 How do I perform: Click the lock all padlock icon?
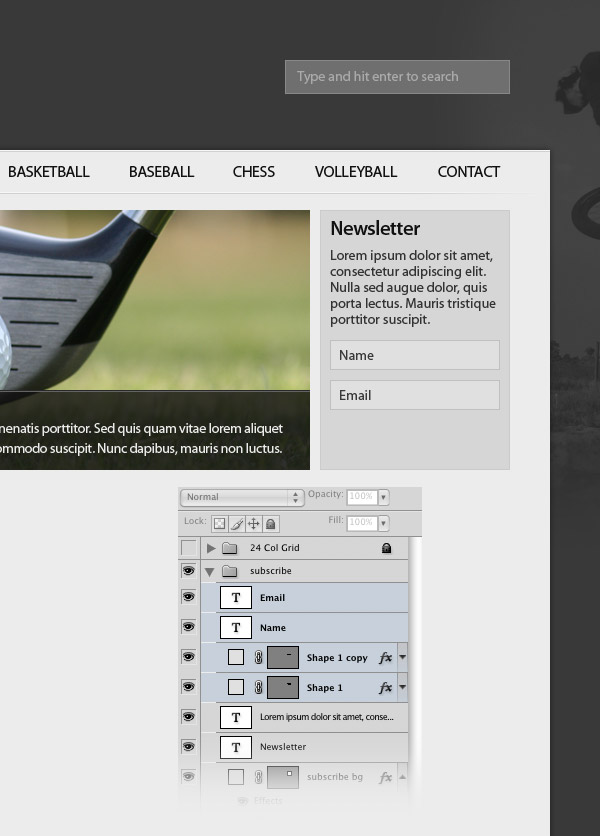(271, 524)
